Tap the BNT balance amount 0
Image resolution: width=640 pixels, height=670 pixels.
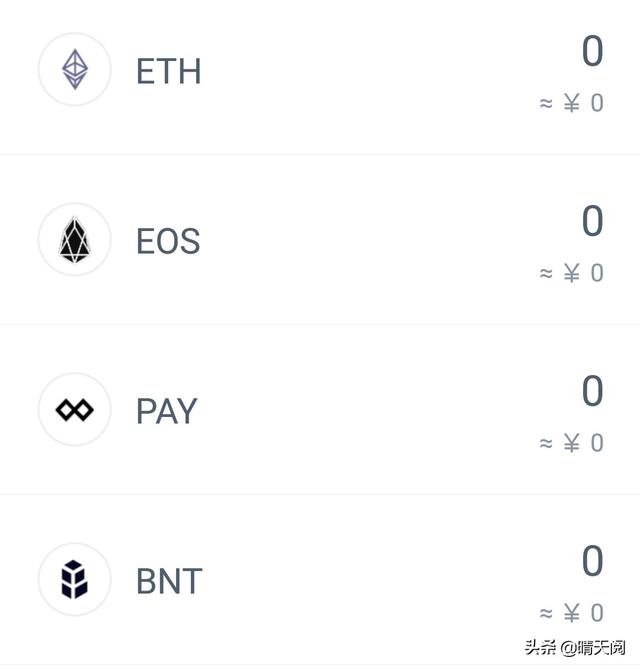click(x=592, y=561)
